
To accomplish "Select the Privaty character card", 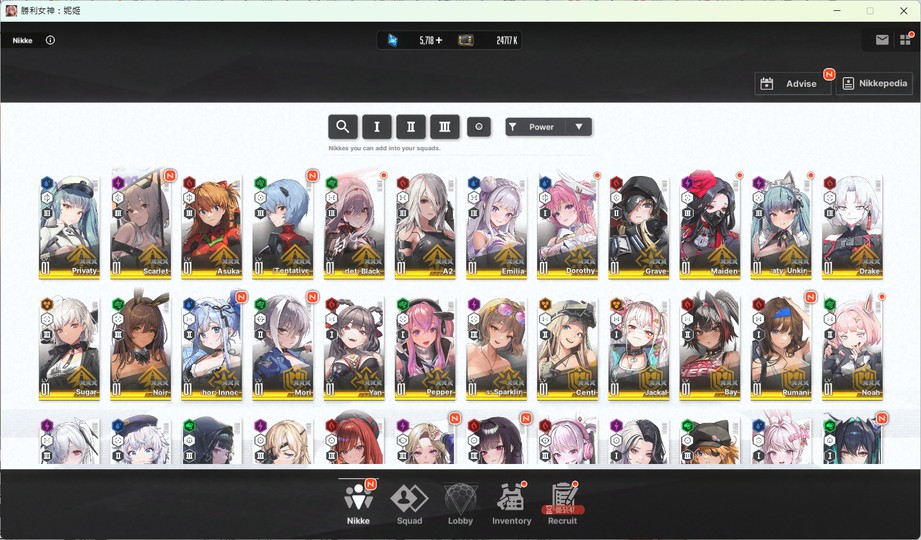I will [x=69, y=227].
